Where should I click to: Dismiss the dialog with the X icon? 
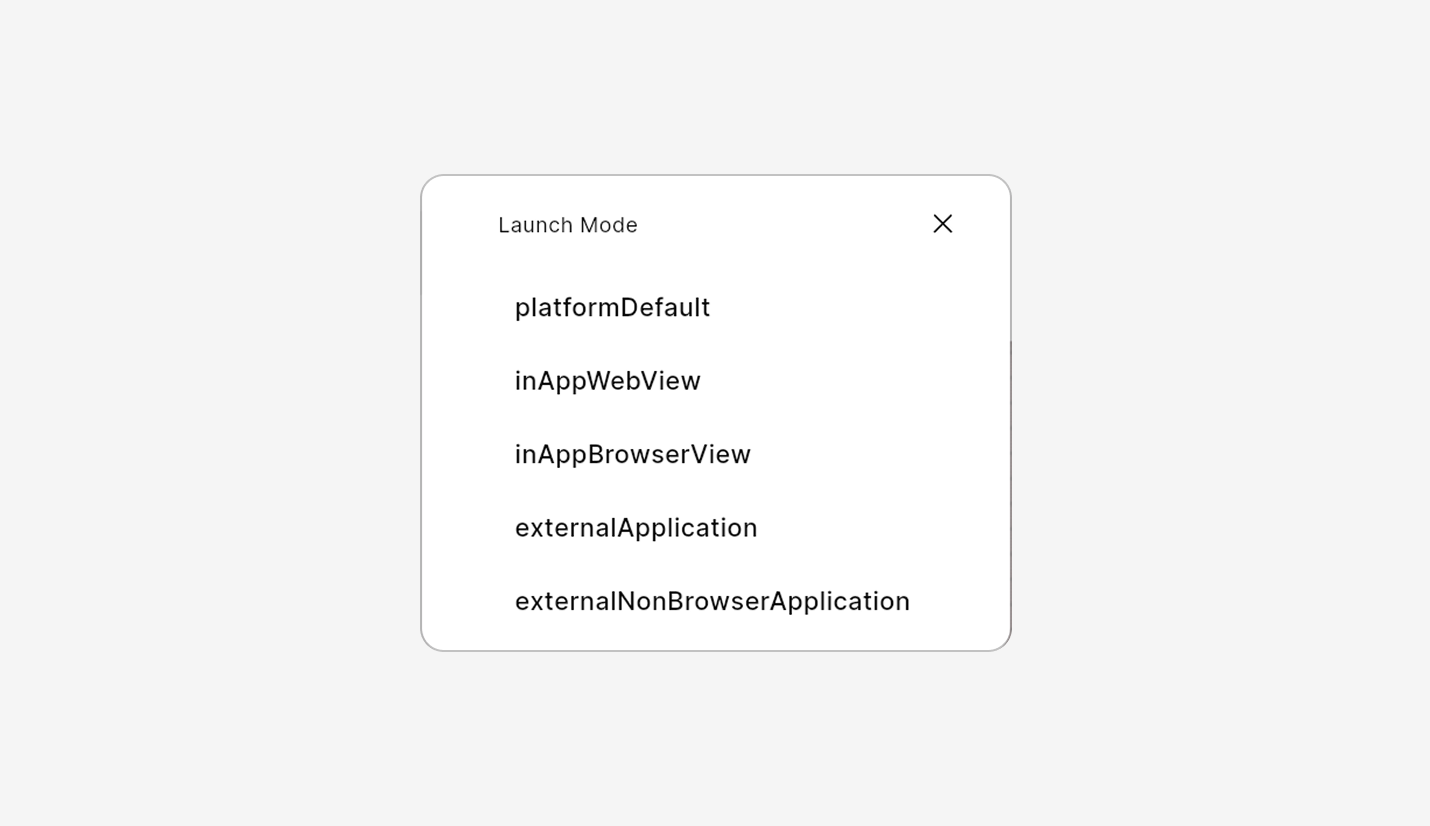click(x=942, y=224)
